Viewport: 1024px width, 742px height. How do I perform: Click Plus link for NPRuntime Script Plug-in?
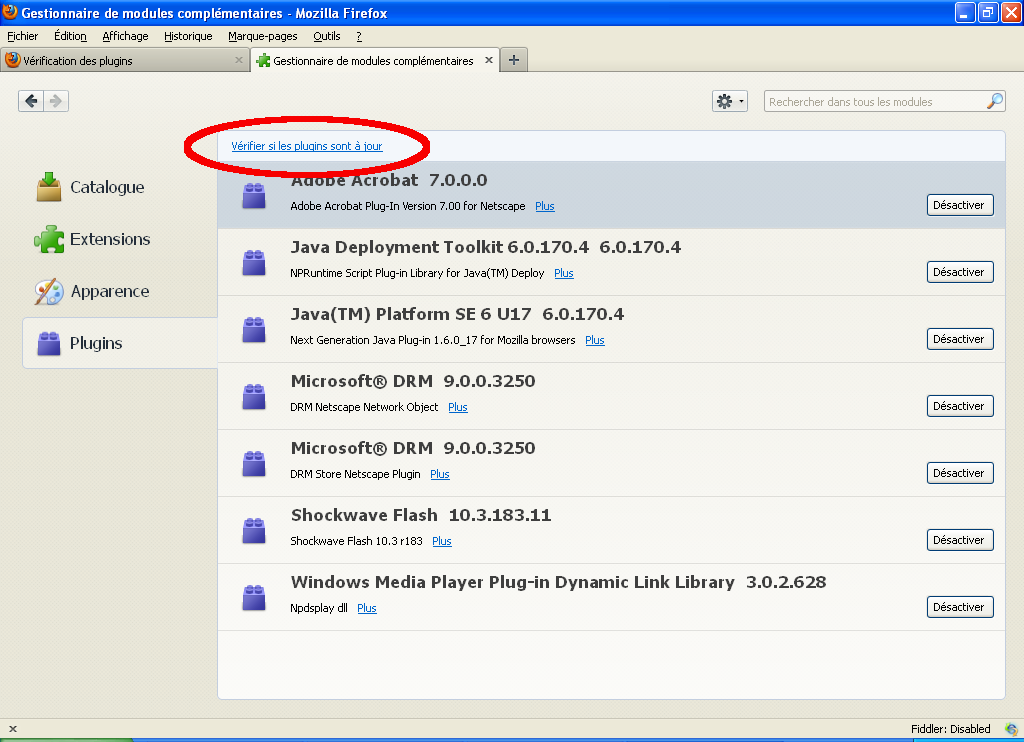point(564,273)
